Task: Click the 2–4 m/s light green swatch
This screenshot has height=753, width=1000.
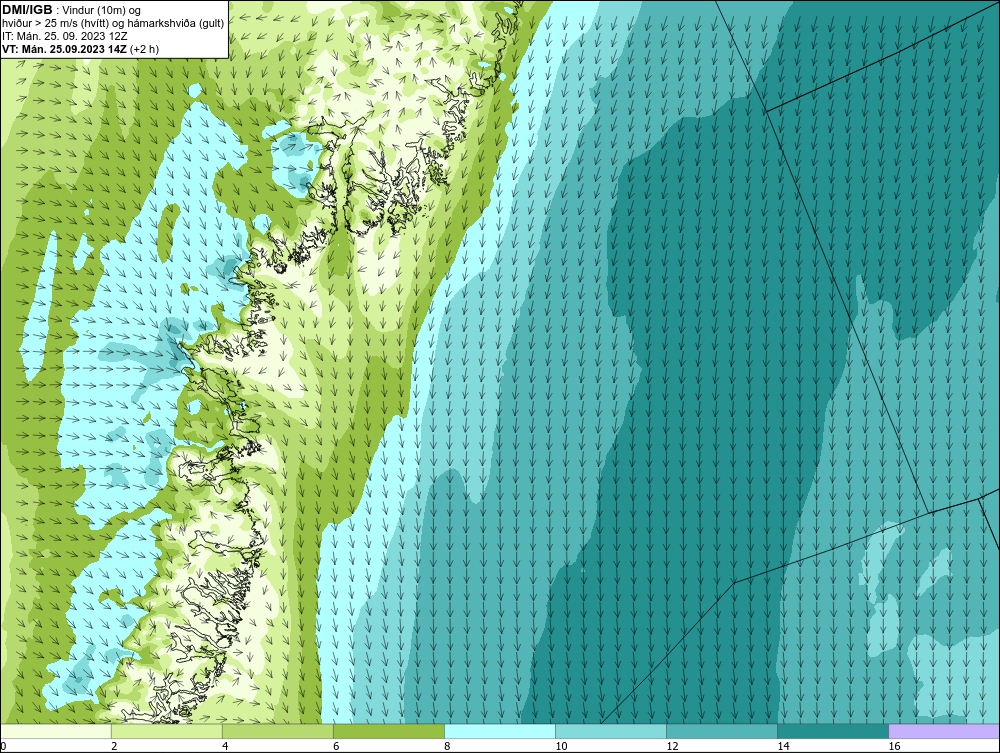Action: (x=166, y=731)
